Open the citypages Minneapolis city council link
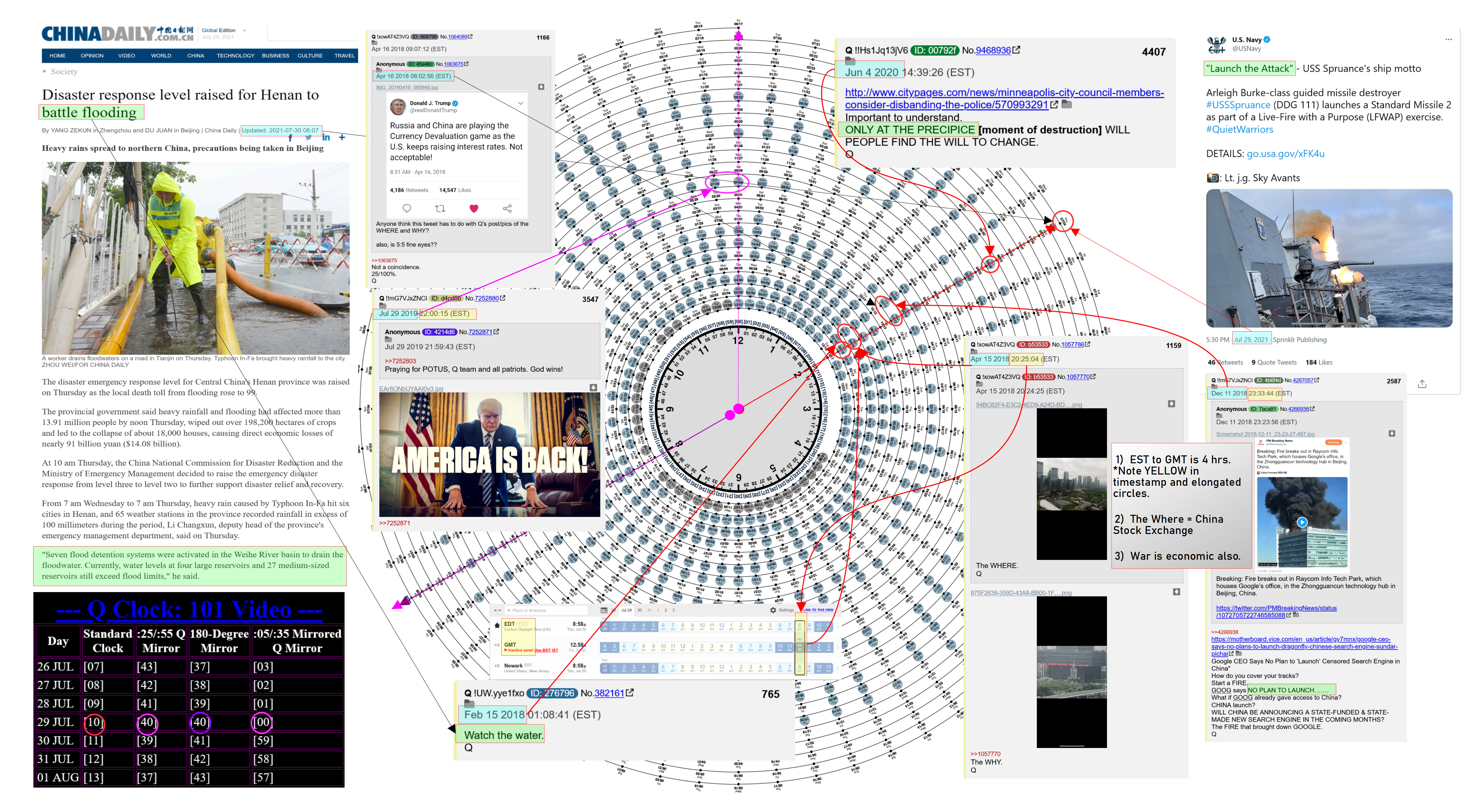The image size is (1477, 812). coord(1004,98)
